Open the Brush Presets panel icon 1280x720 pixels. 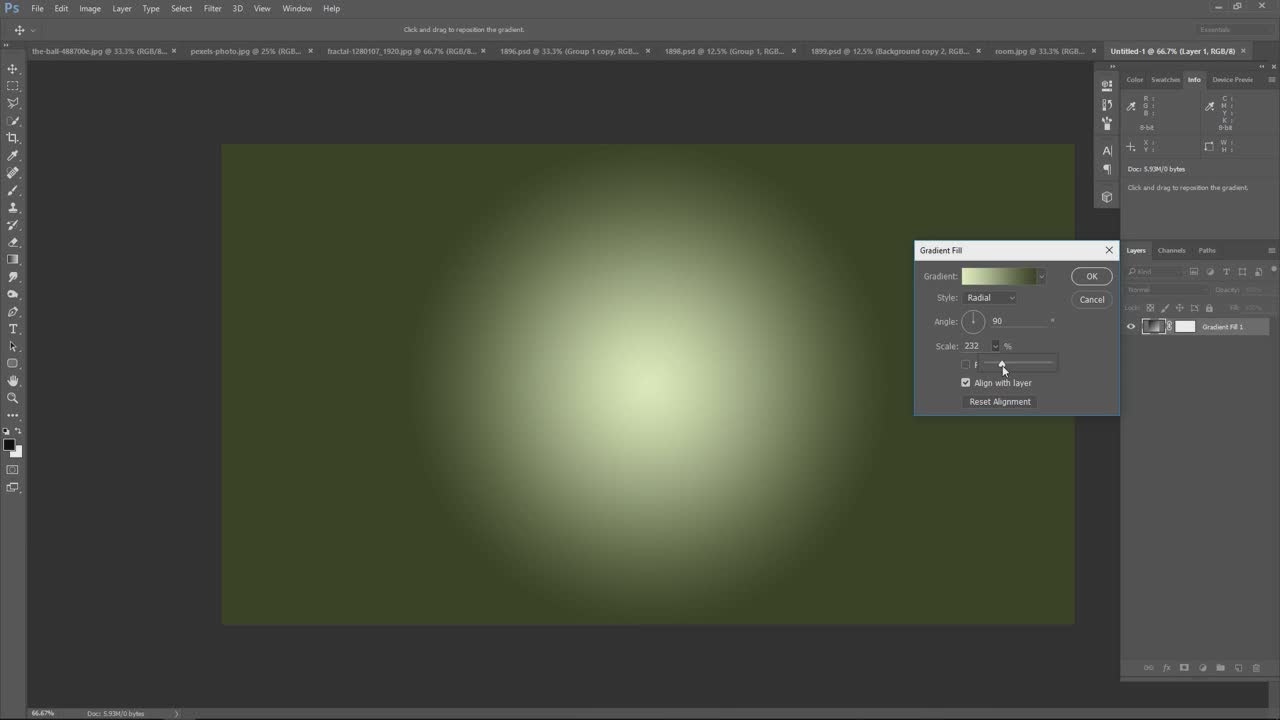[1107, 123]
